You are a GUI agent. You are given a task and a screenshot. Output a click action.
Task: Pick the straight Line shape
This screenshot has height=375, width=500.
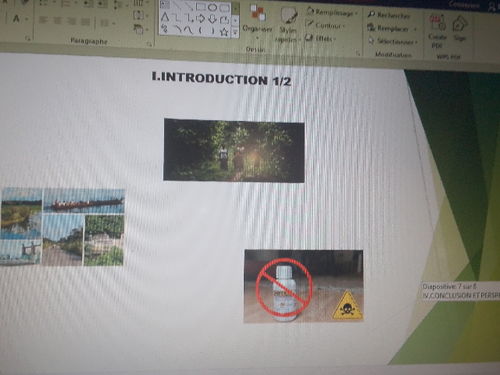click(177, 5)
